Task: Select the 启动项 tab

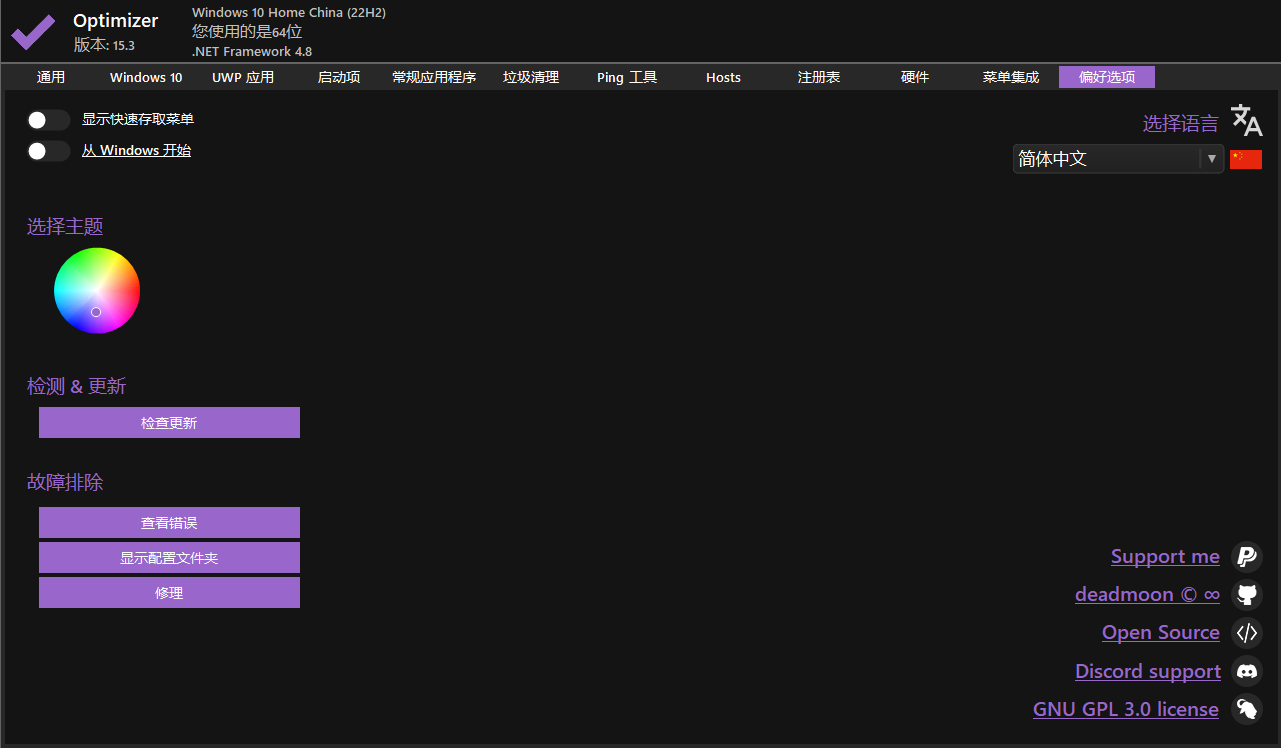Action: click(339, 77)
